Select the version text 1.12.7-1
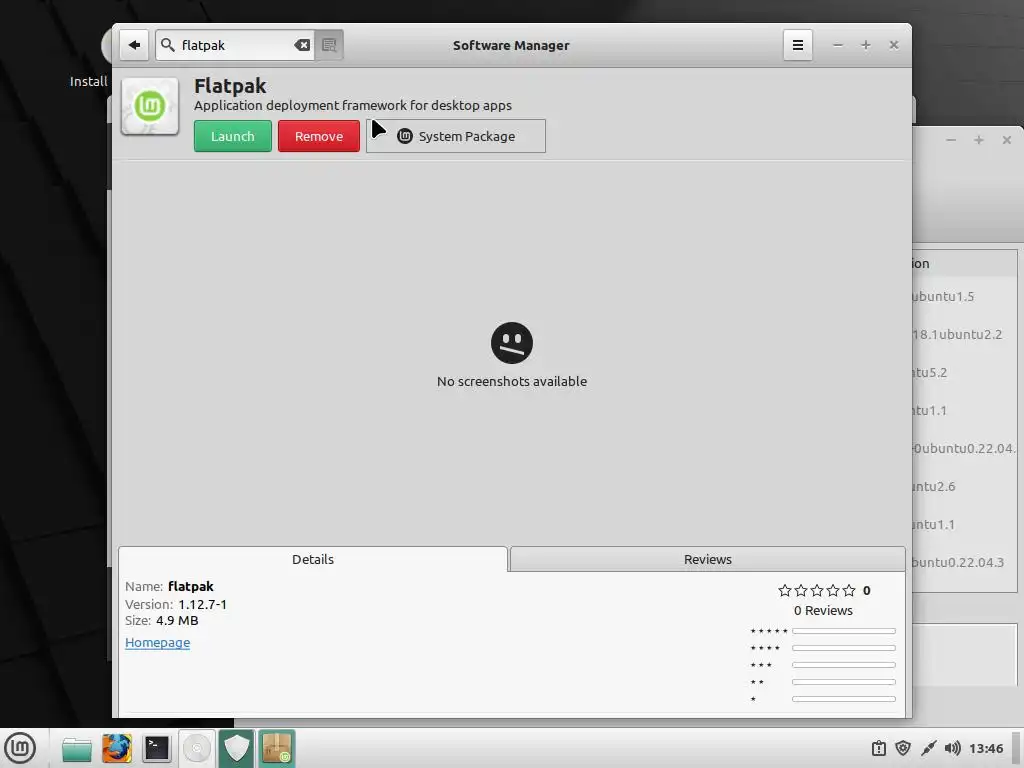Image resolution: width=1024 pixels, height=768 pixels. [202, 604]
